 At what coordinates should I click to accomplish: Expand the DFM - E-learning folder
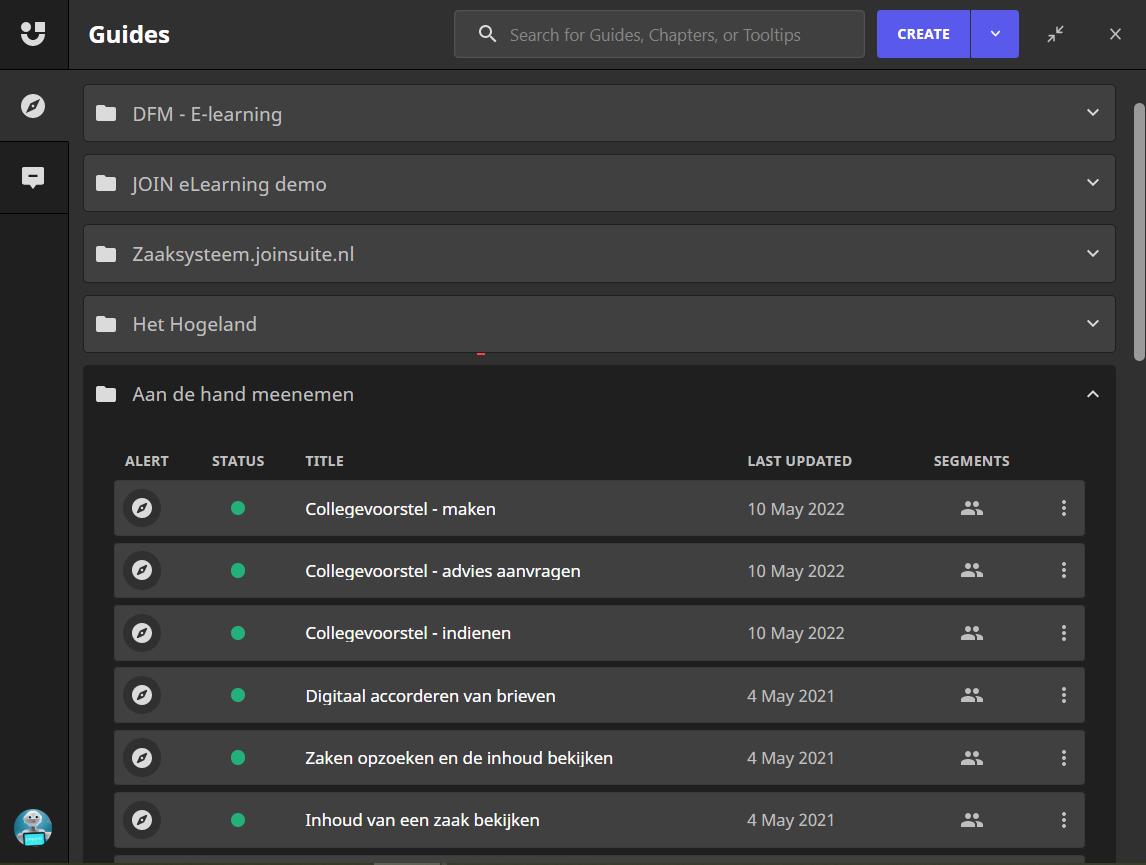point(1092,113)
